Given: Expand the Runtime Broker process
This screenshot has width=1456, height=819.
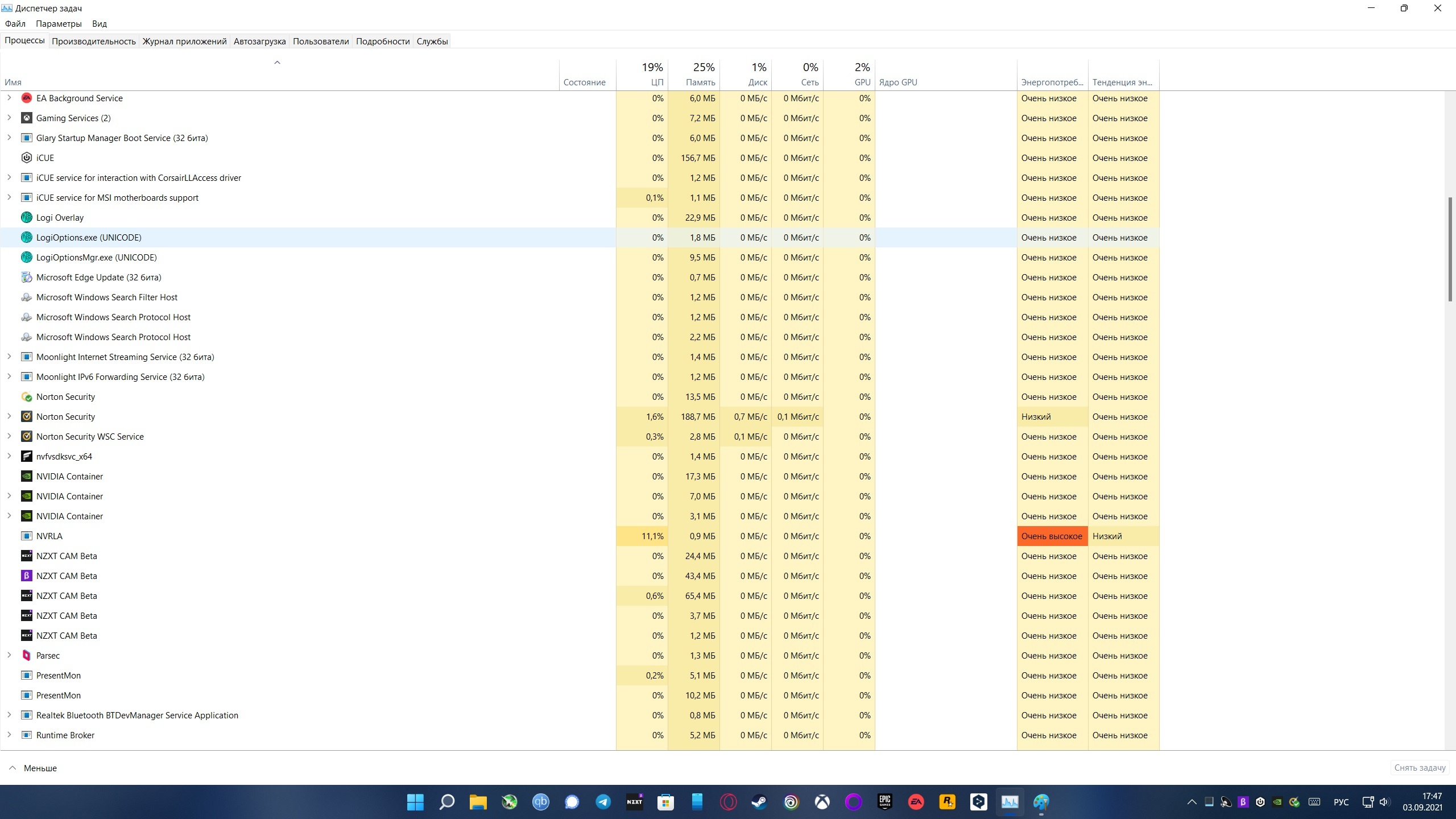Looking at the screenshot, I should [x=9, y=735].
